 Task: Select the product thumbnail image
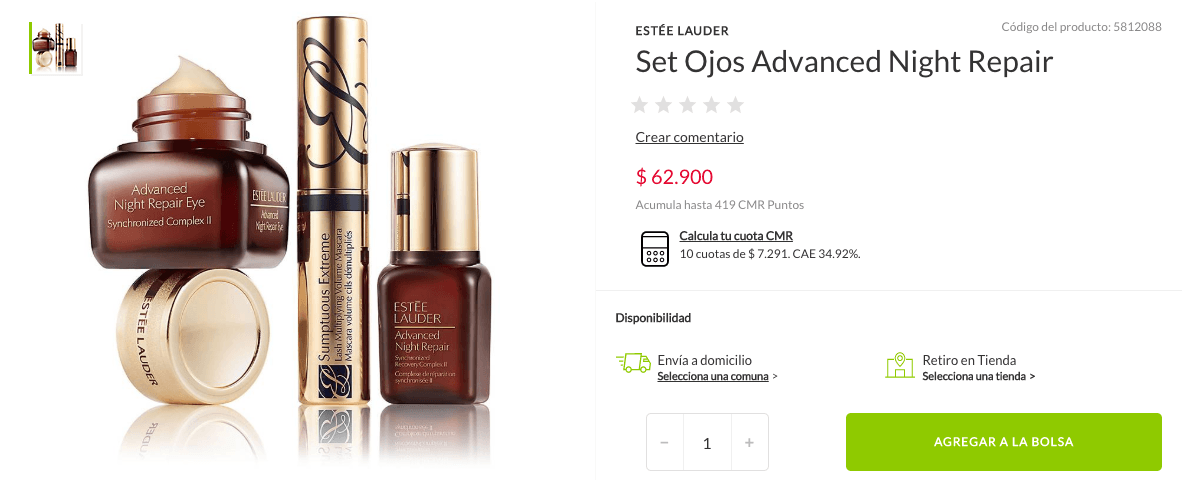(57, 48)
